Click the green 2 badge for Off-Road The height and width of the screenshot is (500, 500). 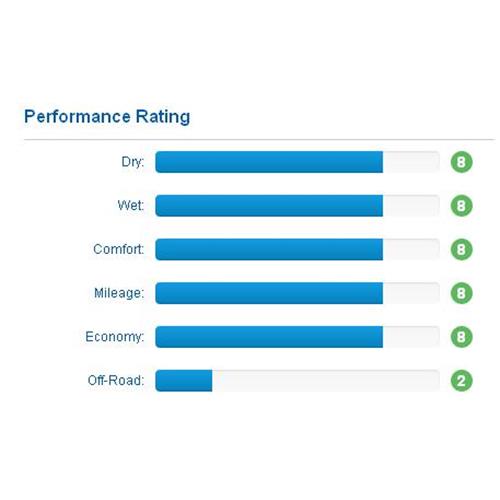coord(461,380)
